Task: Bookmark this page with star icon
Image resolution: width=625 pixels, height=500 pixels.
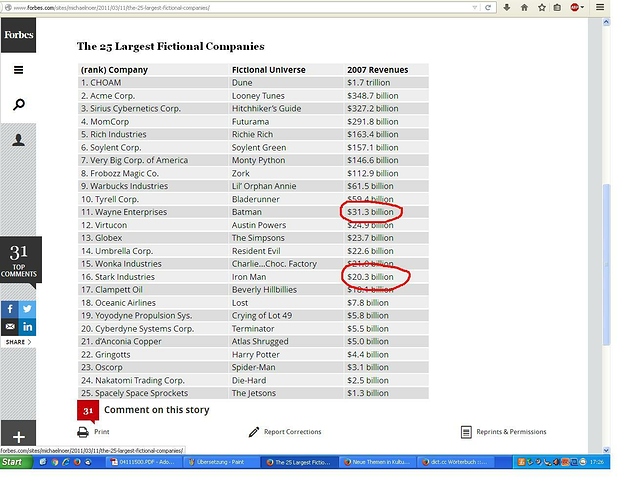Action: click(x=542, y=7)
